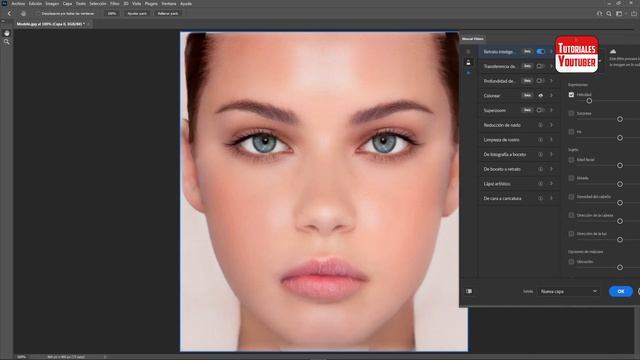
Task: Check the Sorpresa checkbox
Action: (571, 113)
